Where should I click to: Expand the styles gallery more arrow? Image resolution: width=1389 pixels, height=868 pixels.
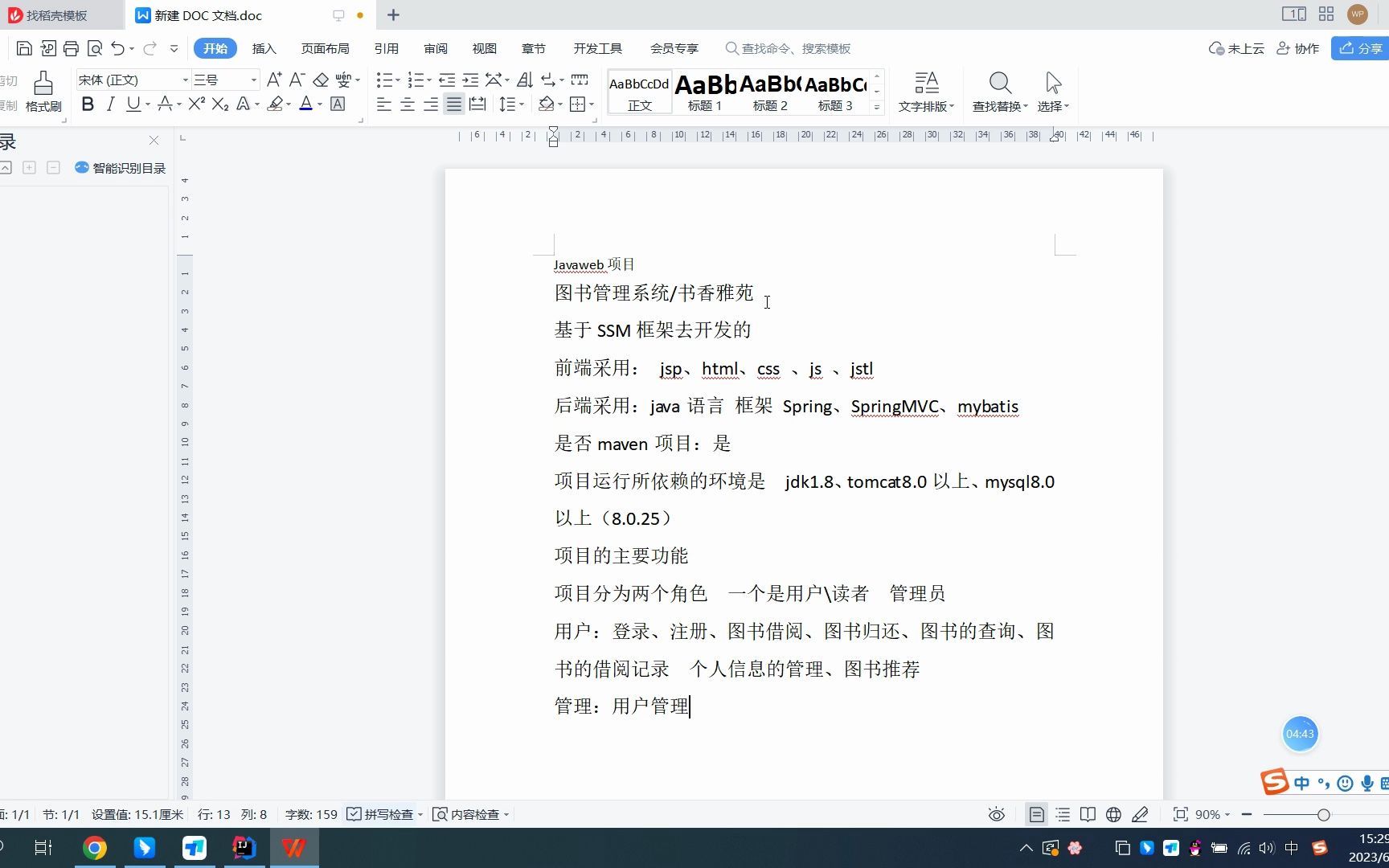pyautogui.click(x=877, y=107)
